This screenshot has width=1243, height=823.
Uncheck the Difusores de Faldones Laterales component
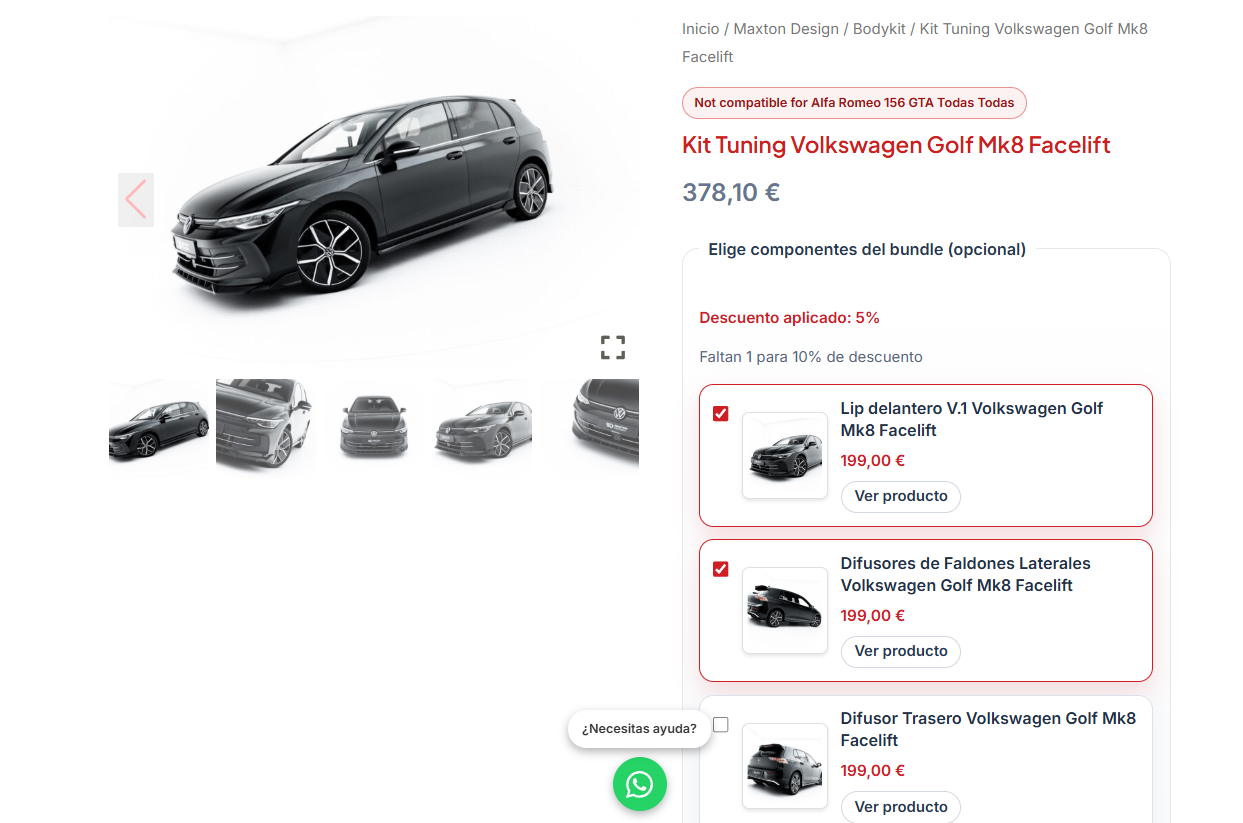pos(720,568)
